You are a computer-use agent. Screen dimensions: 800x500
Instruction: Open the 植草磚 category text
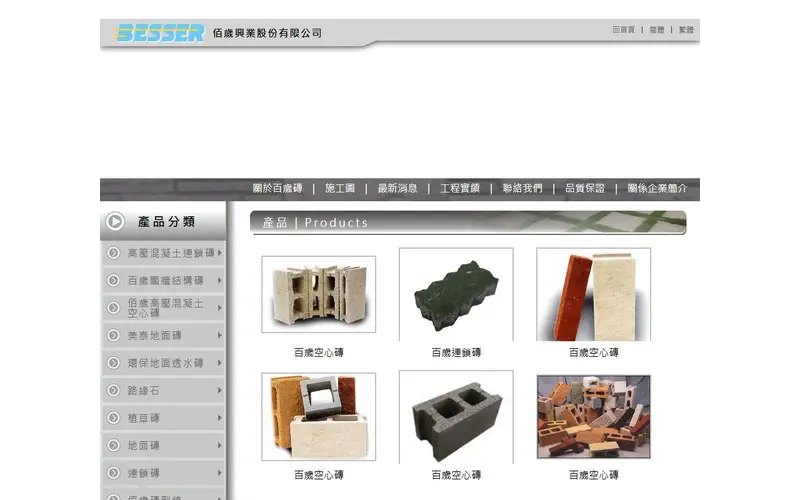click(x=143, y=418)
